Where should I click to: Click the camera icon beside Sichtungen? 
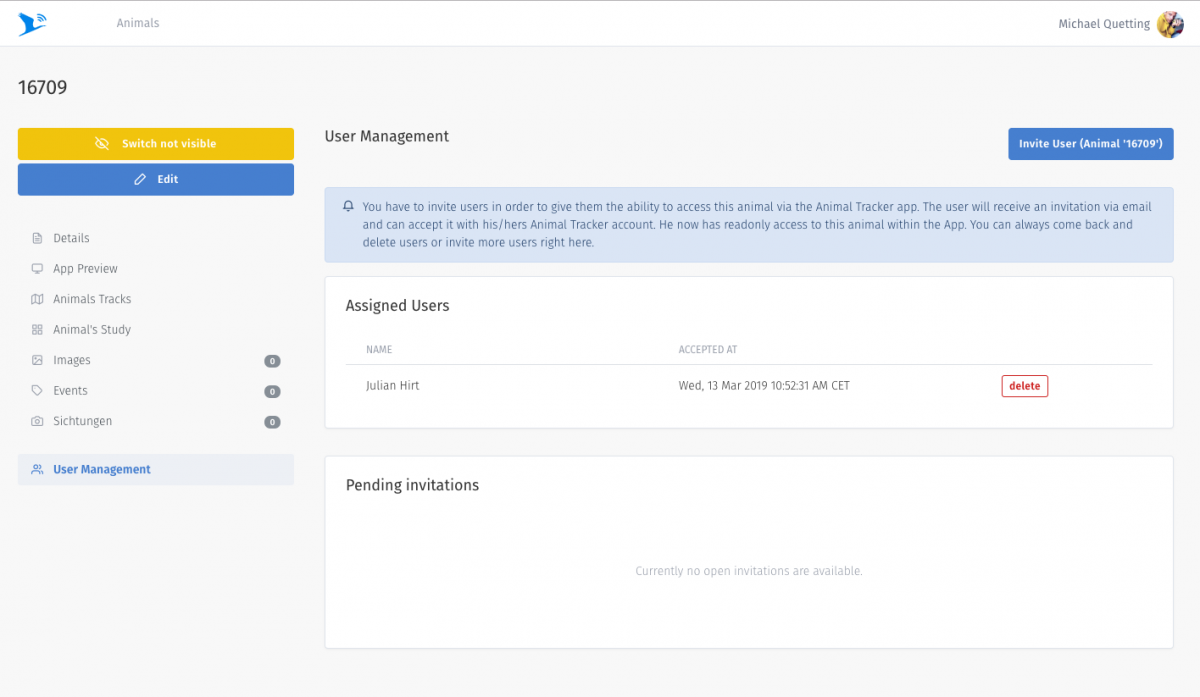pos(37,421)
